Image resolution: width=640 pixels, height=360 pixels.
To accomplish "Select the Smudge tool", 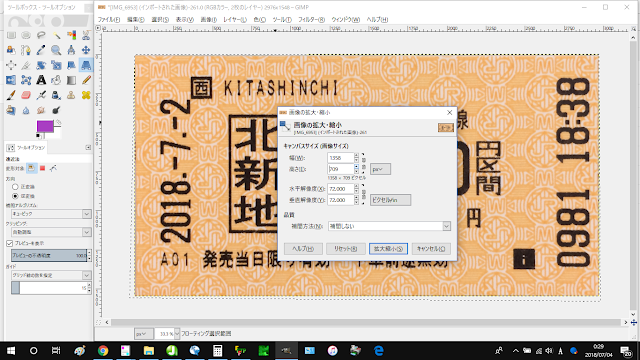I will (x=41, y=110).
